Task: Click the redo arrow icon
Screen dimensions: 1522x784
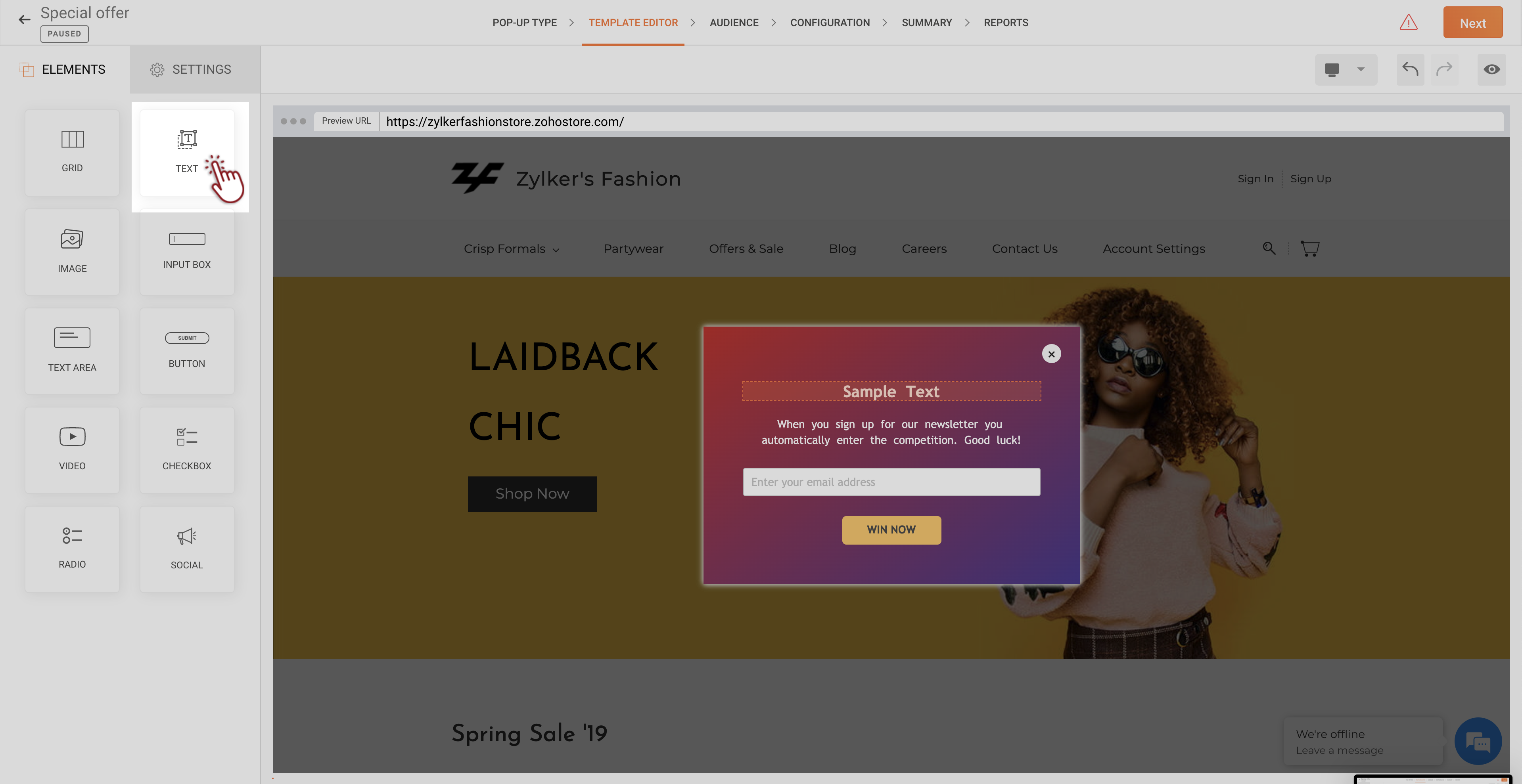Action: (1444, 69)
